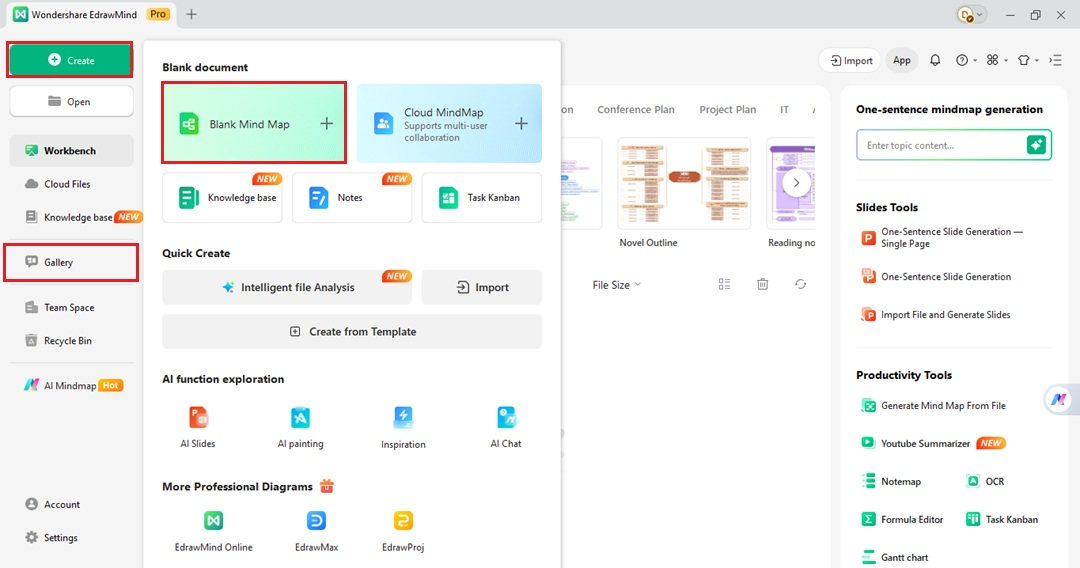Click Create from Template
The height and width of the screenshot is (568, 1080).
[352, 331]
